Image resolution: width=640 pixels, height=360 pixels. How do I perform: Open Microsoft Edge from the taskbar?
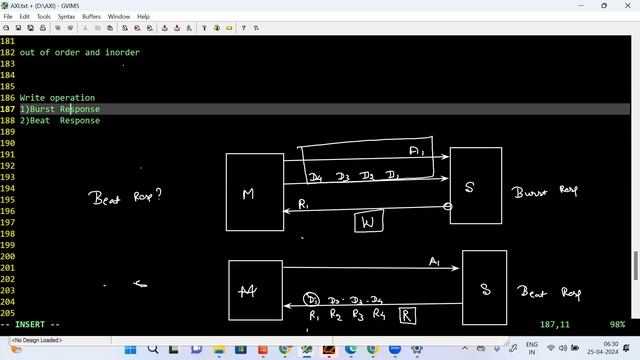click(351, 350)
